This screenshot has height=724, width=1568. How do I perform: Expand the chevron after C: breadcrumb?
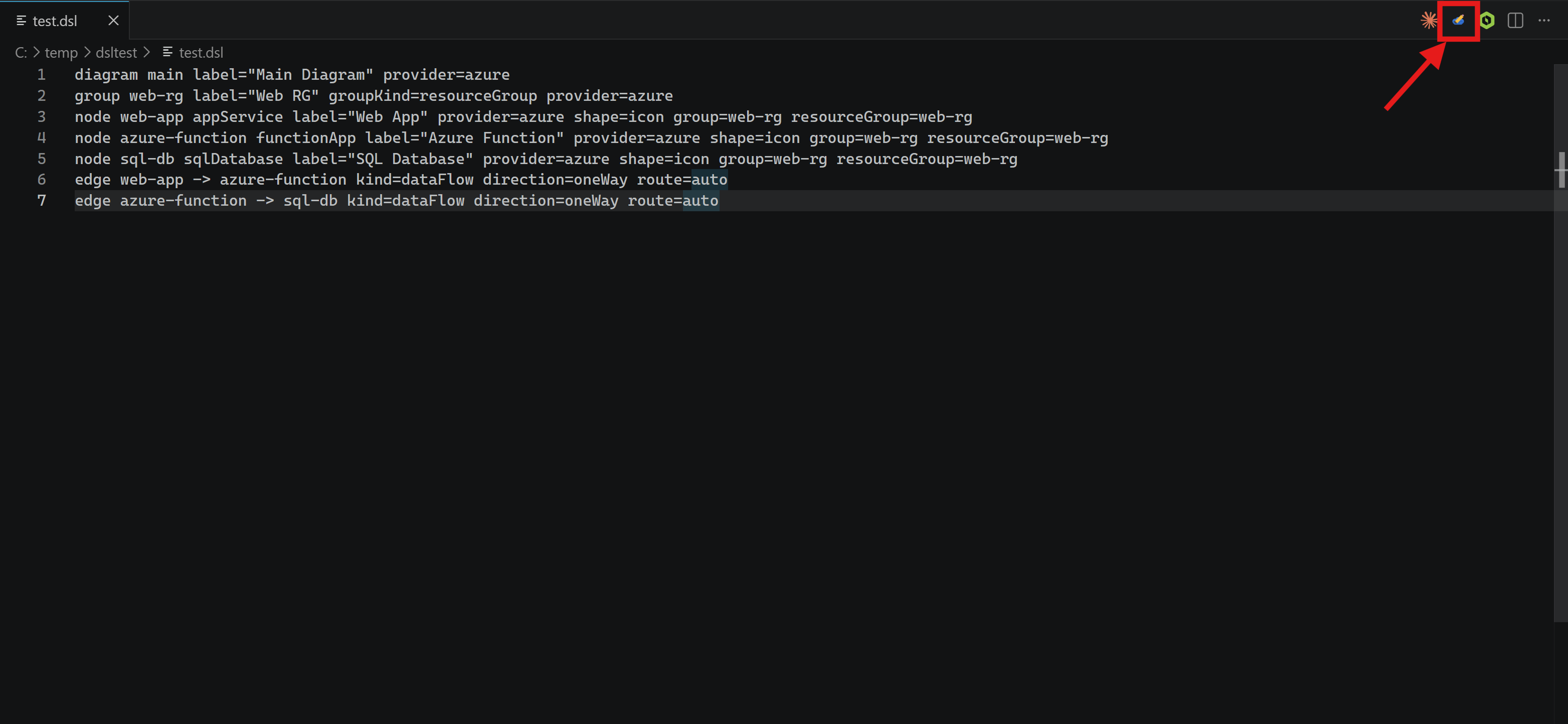point(37,53)
